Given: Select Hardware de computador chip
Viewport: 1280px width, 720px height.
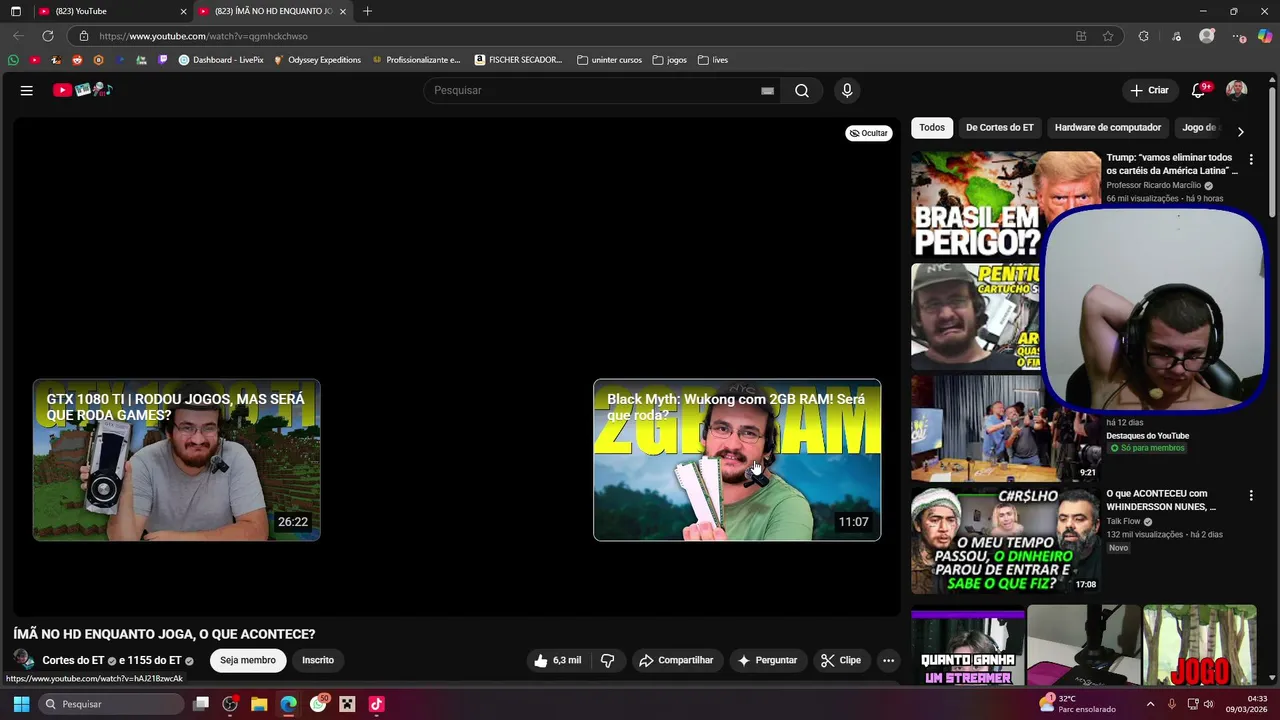Looking at the screenshot, I should point(1108,128).
